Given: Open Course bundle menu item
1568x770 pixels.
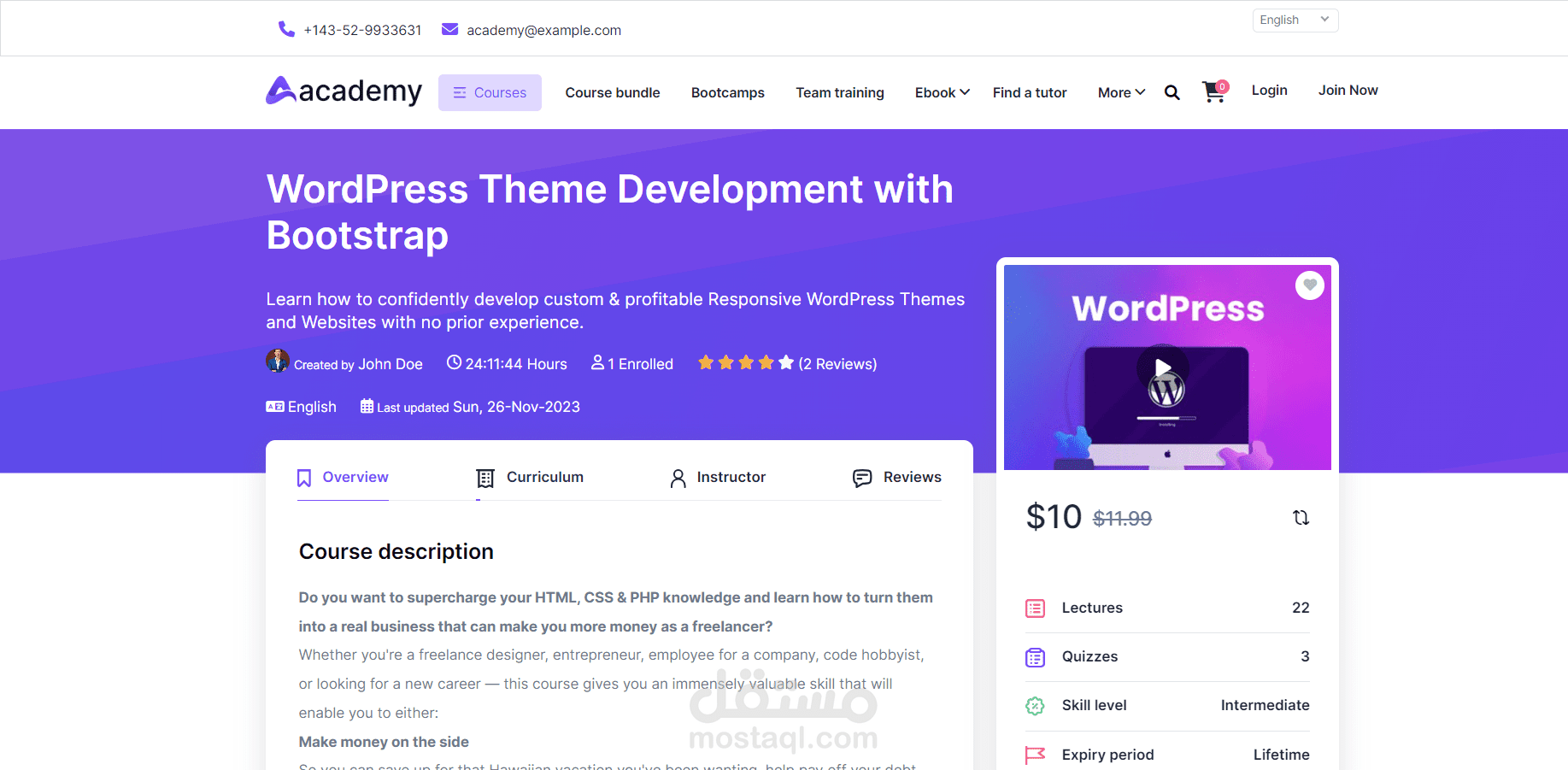Looking at the screenshot, I should pos(613,92).
